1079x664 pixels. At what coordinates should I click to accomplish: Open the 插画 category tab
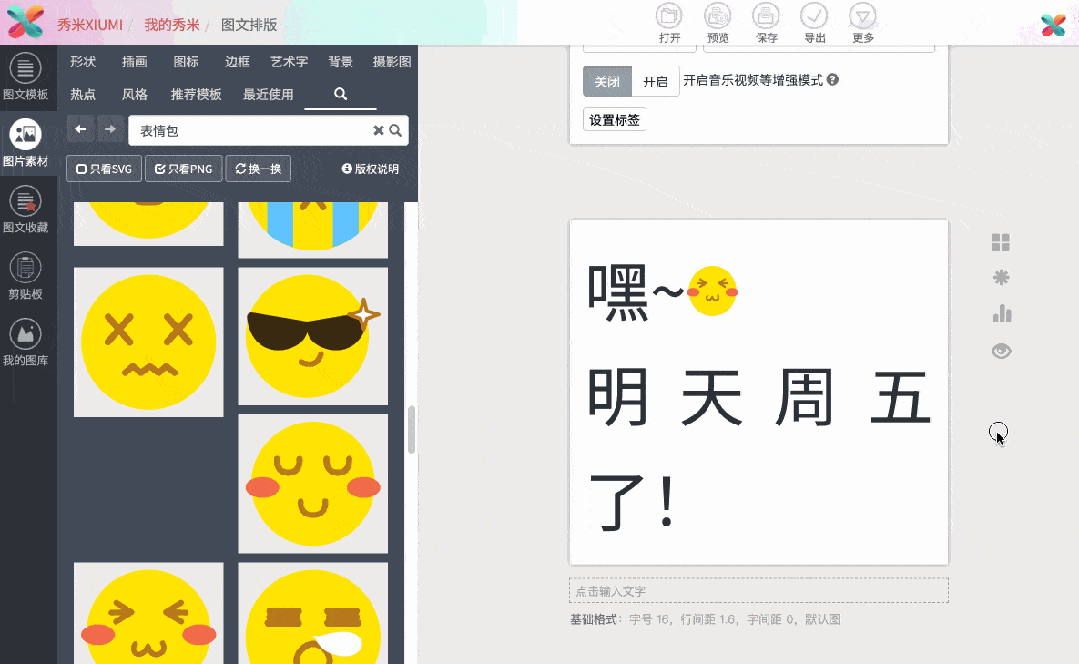pos(134,61)
